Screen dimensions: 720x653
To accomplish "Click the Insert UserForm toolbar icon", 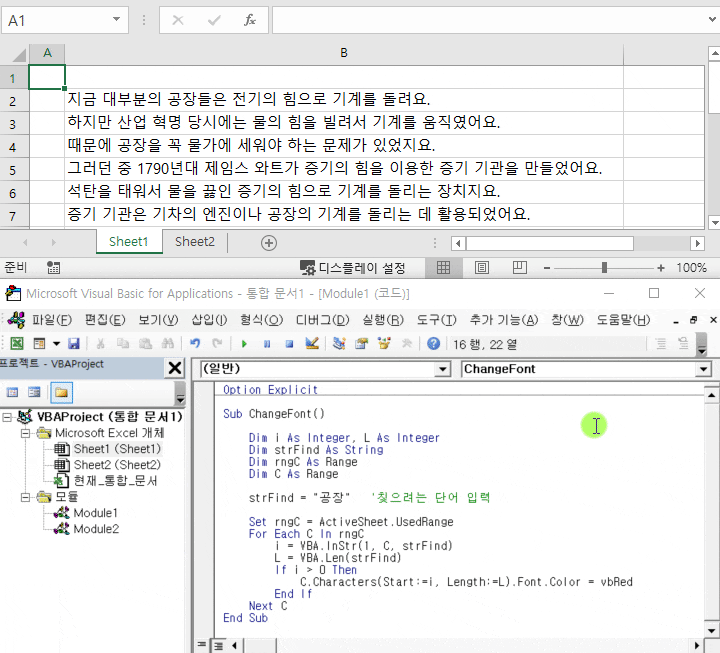I will tap(39, 343).
